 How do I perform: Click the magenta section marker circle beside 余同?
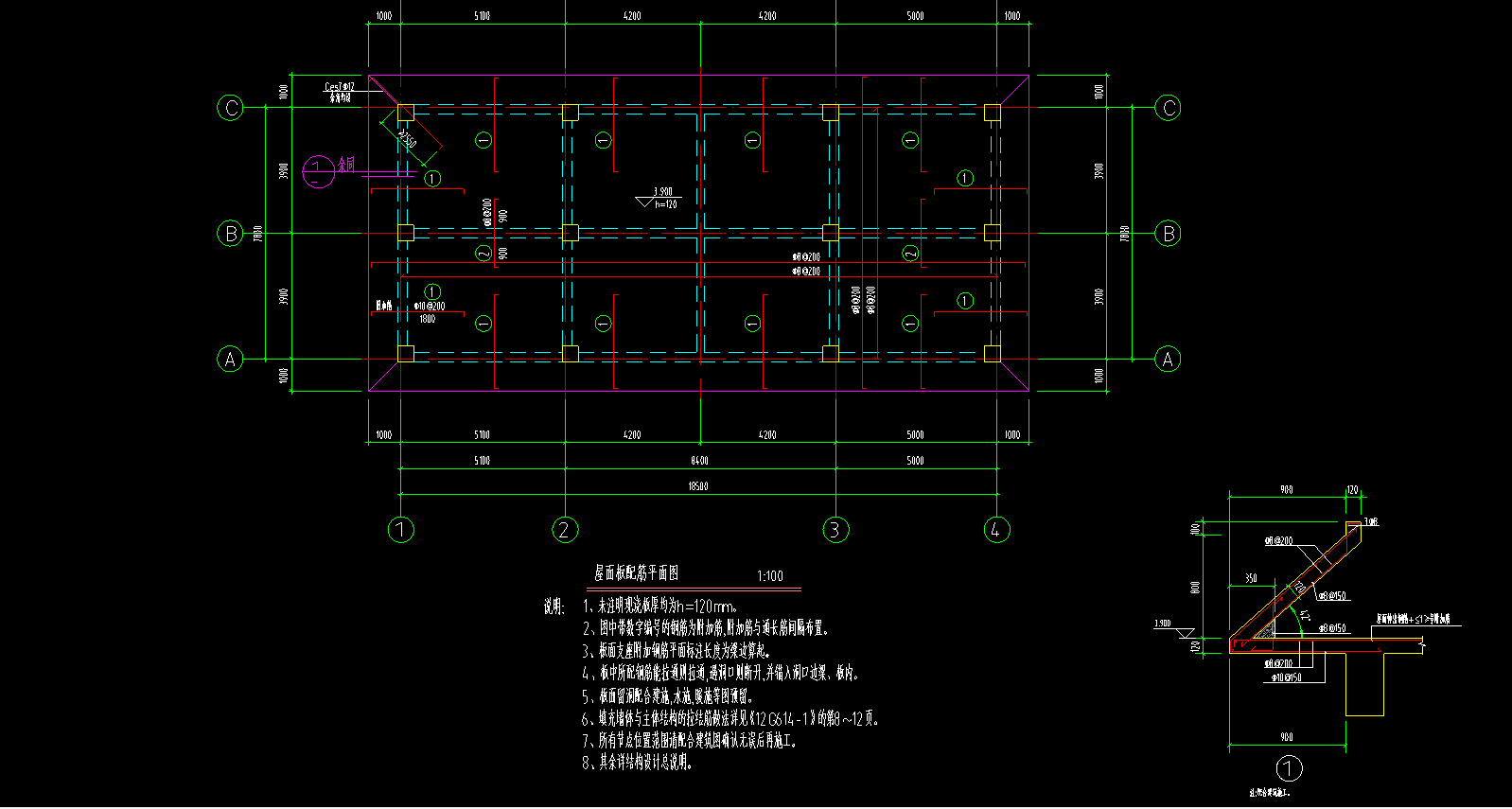[318, 171]
